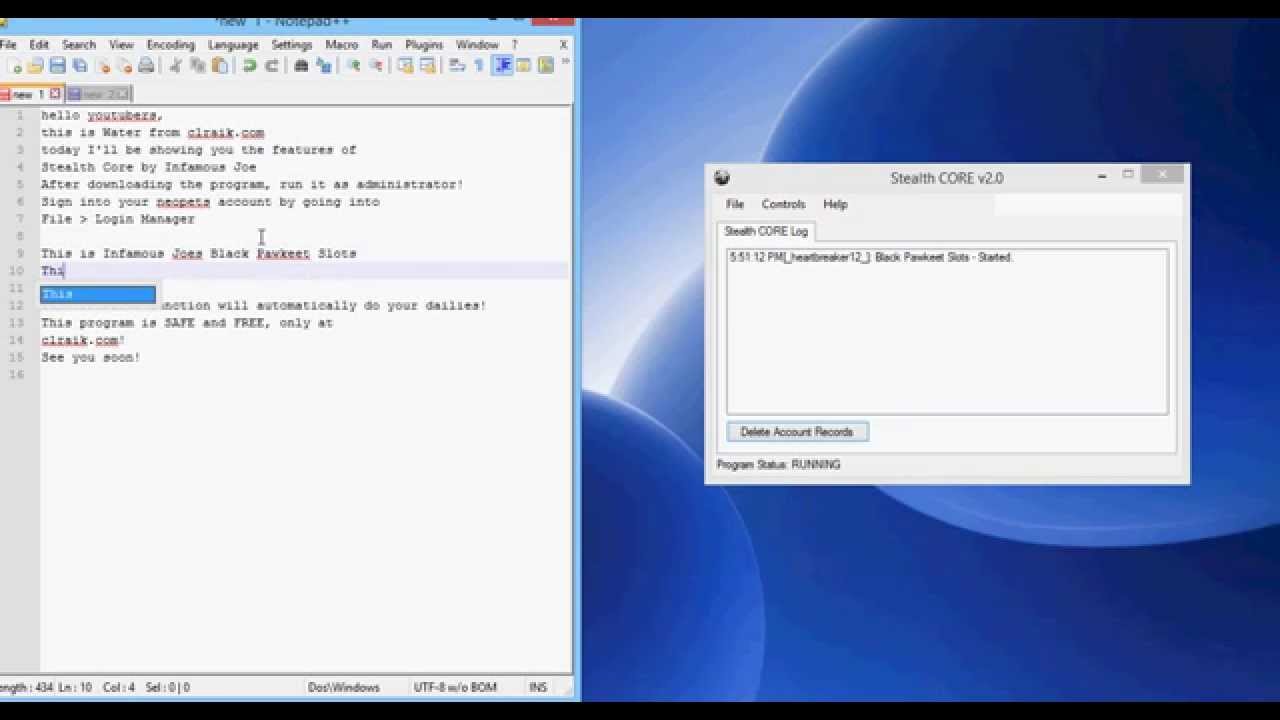The image size is (1280, 720).
Task: Open the Language menu
Action: pos(233,45)
